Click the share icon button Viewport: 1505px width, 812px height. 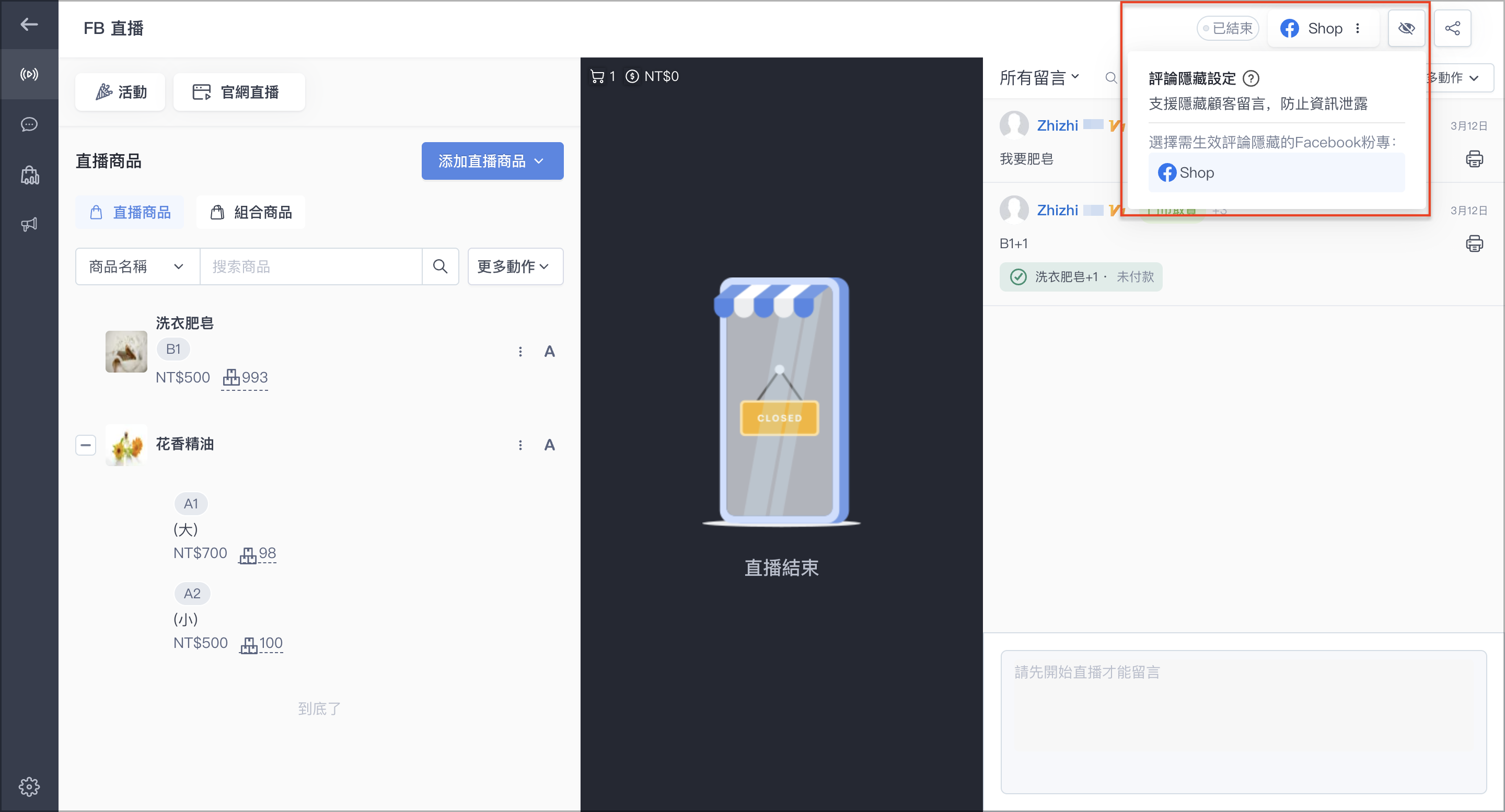click(1452, 28)
